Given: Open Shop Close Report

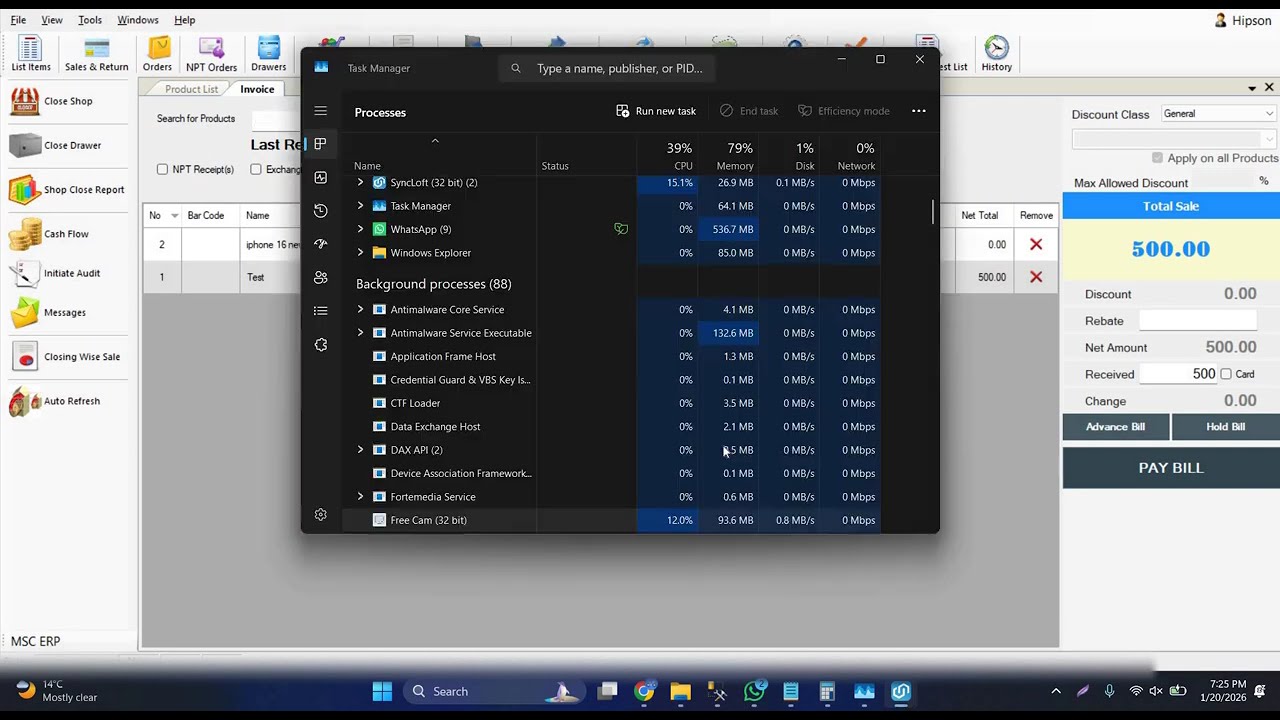Looking at the screenshot, I should [67, 189].
